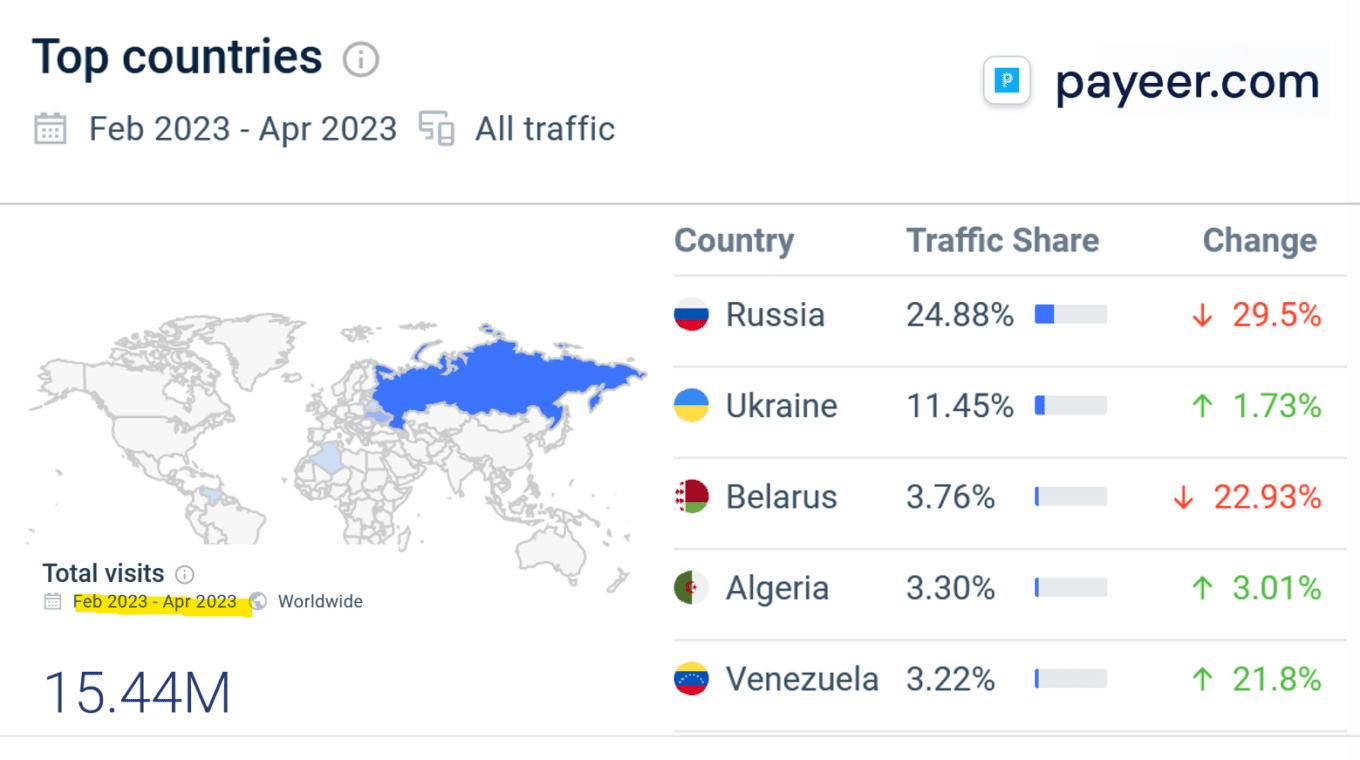Click the payeer.com logo icon
Screen dimensions: 1360x760
pyautogui.click(x=1007, y=82)
